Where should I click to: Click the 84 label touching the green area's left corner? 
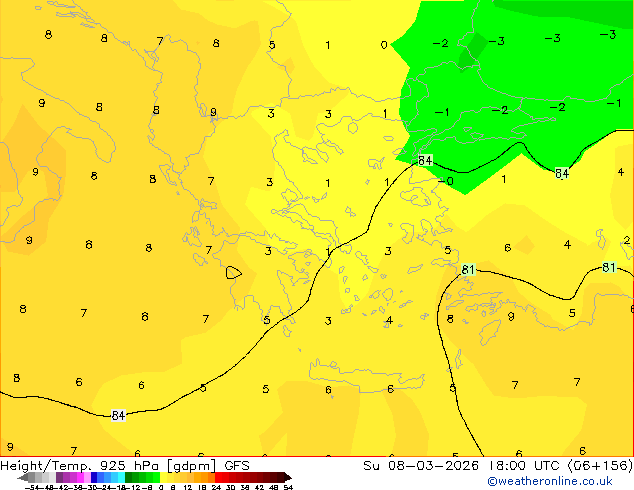[425, 160]
